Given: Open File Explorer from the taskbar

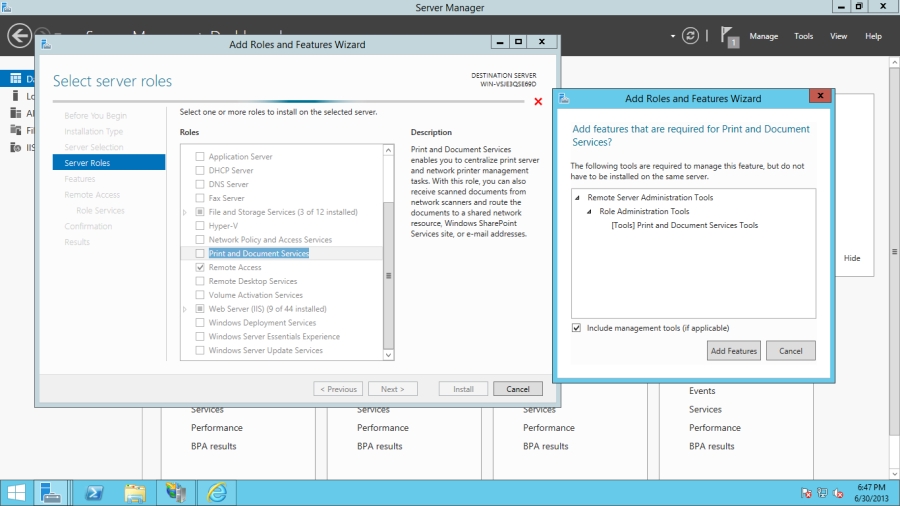Looking at the screenshot, I should (135, 493).
